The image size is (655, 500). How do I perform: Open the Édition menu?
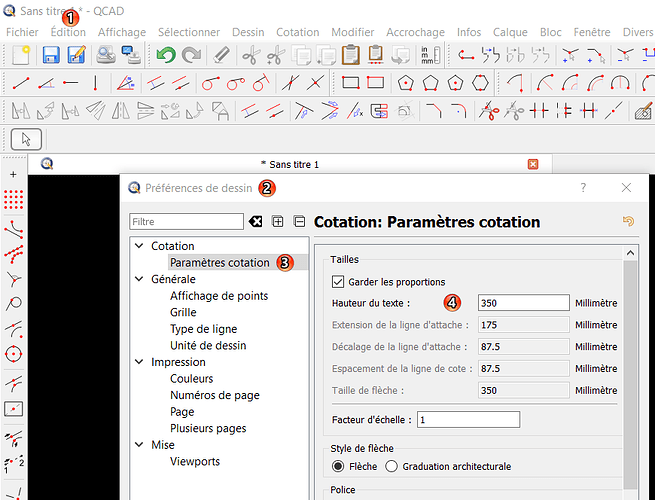(x=68, y=32)
